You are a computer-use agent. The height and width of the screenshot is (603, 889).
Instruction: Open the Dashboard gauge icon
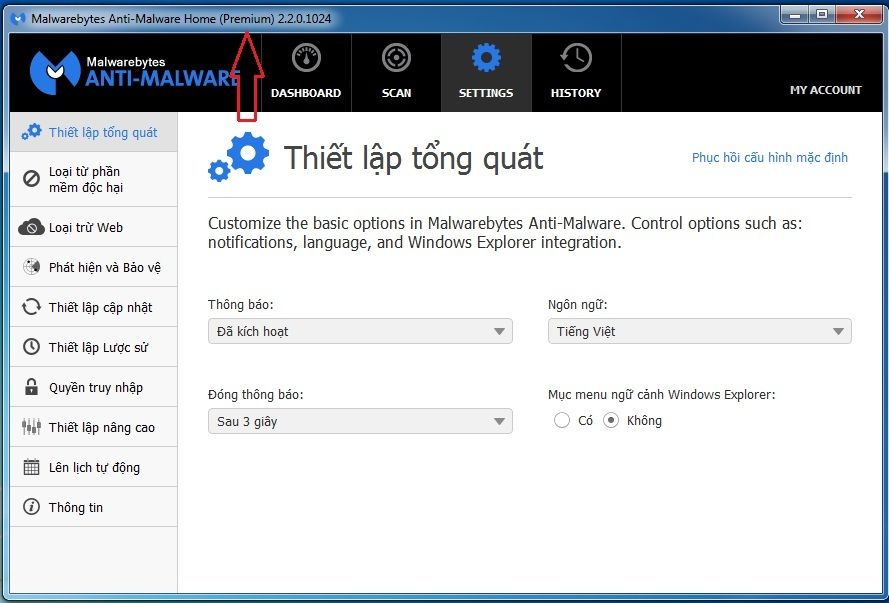click(x=306, y=58)
